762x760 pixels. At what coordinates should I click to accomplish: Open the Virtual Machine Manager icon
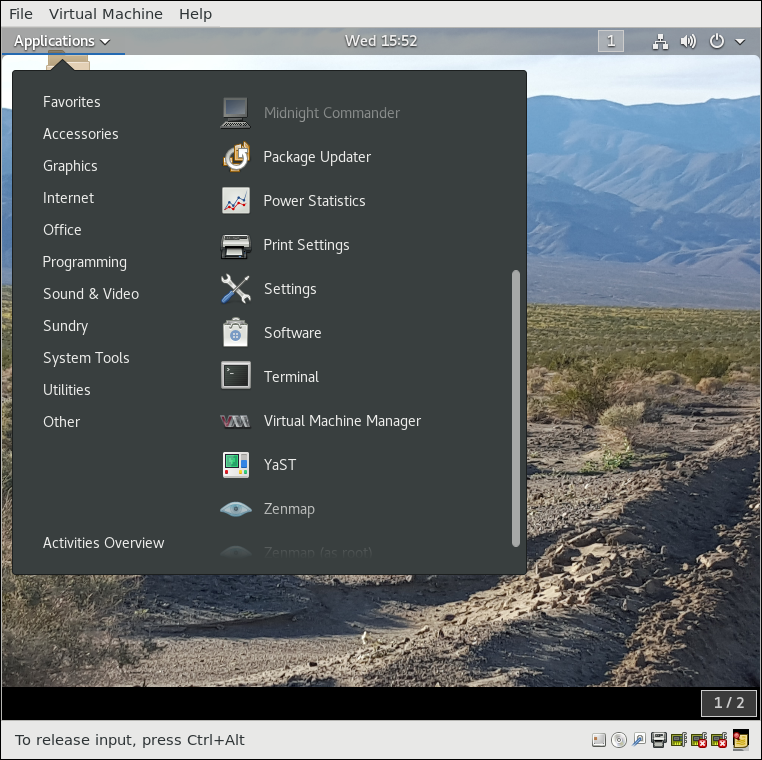pyautogui.click(x=235, y=421)
